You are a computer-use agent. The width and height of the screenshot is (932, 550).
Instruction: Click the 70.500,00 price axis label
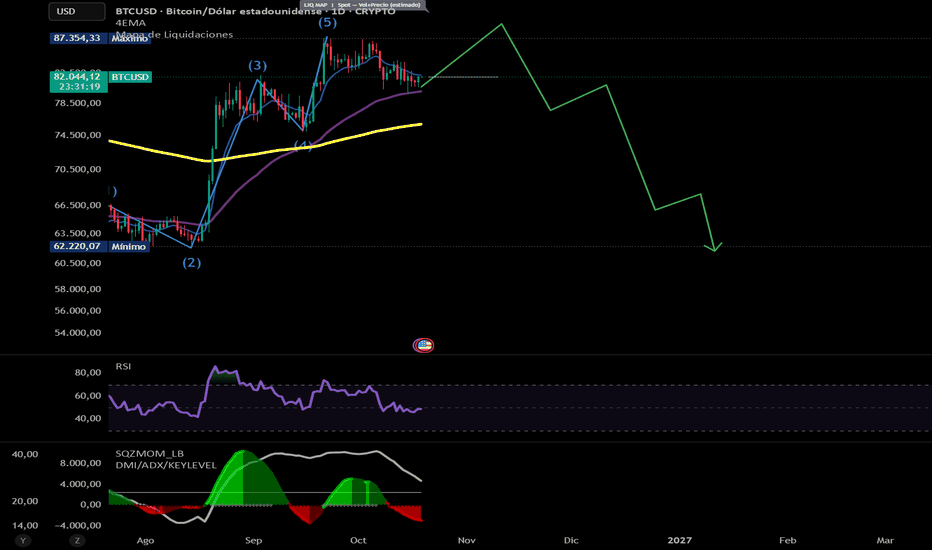point(78,169)
